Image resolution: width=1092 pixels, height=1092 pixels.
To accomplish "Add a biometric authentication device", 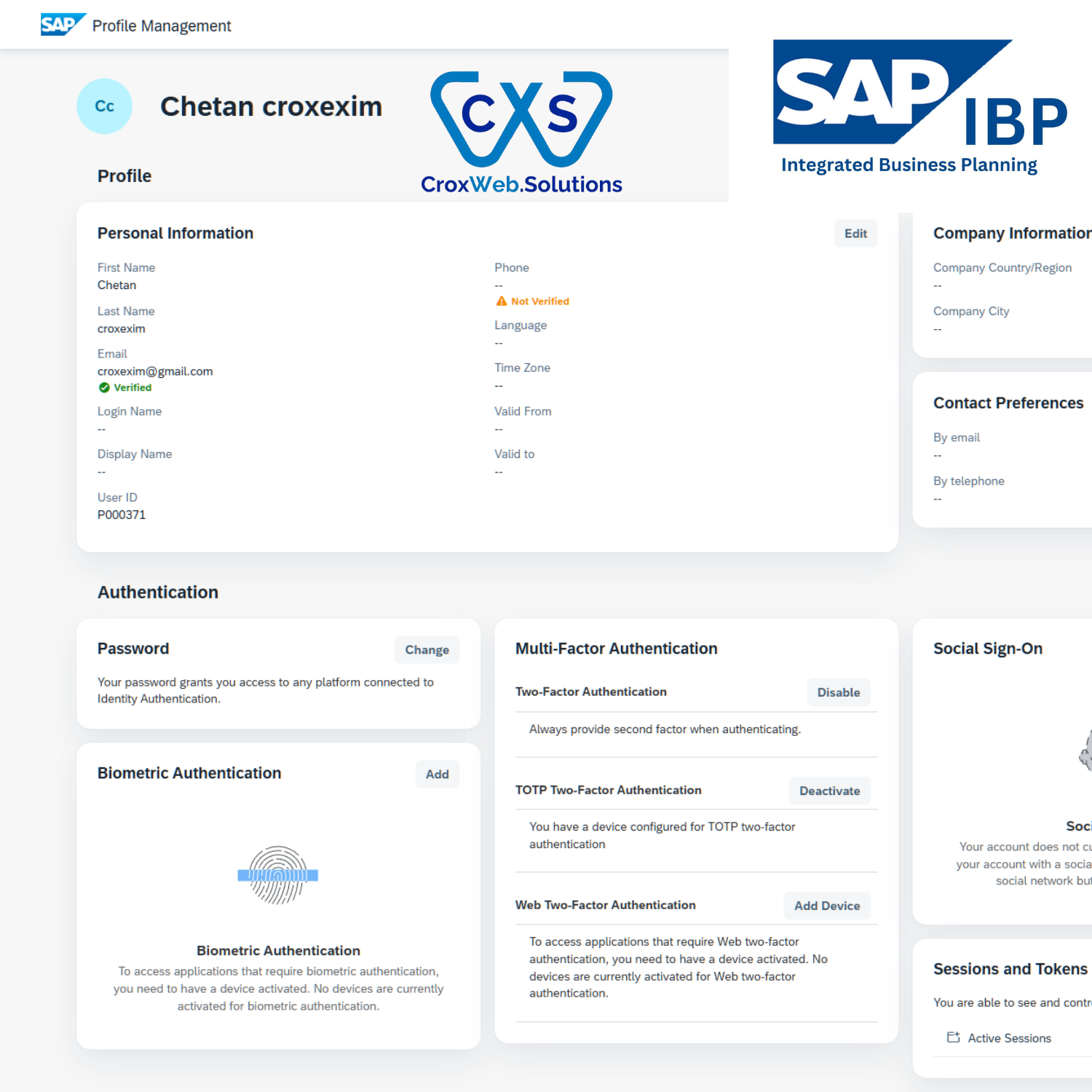I will [437, 774].
